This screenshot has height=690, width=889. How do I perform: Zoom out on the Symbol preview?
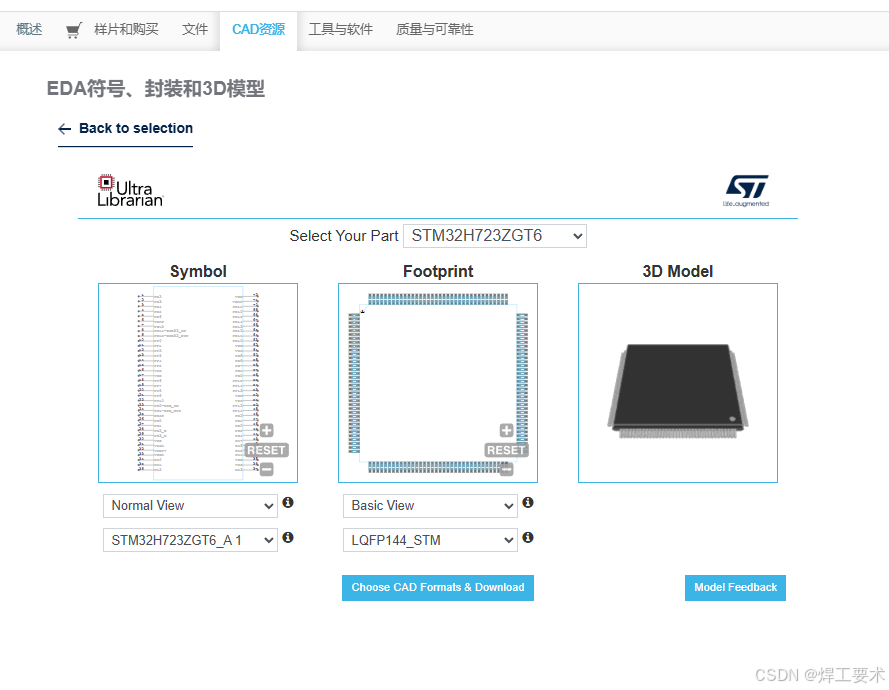tap(266, 469)
